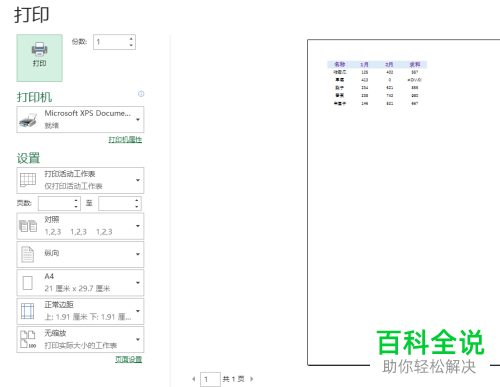
Task: Open the 打印活动工作表 dropdown
Action: pyautogui.click(x=80, y=180)
